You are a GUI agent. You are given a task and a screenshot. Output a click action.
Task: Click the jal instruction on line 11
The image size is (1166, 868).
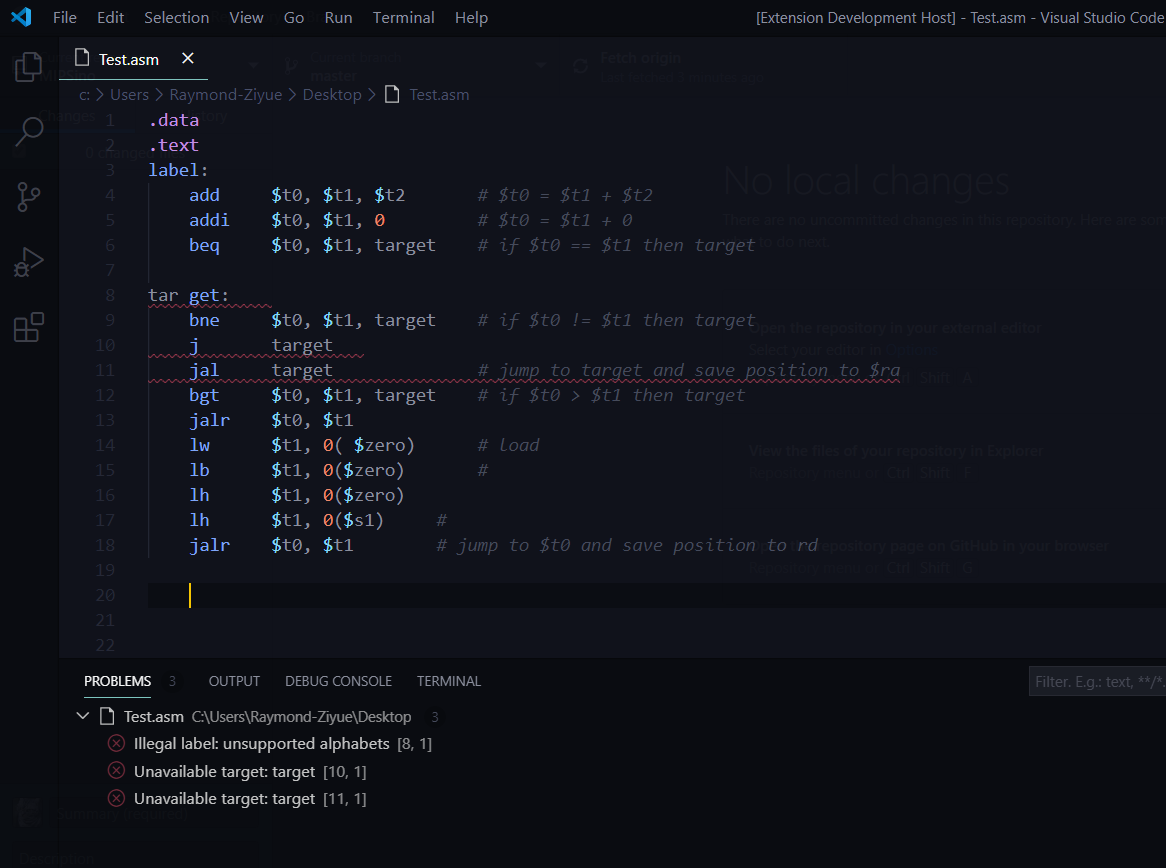coord(204,370)
